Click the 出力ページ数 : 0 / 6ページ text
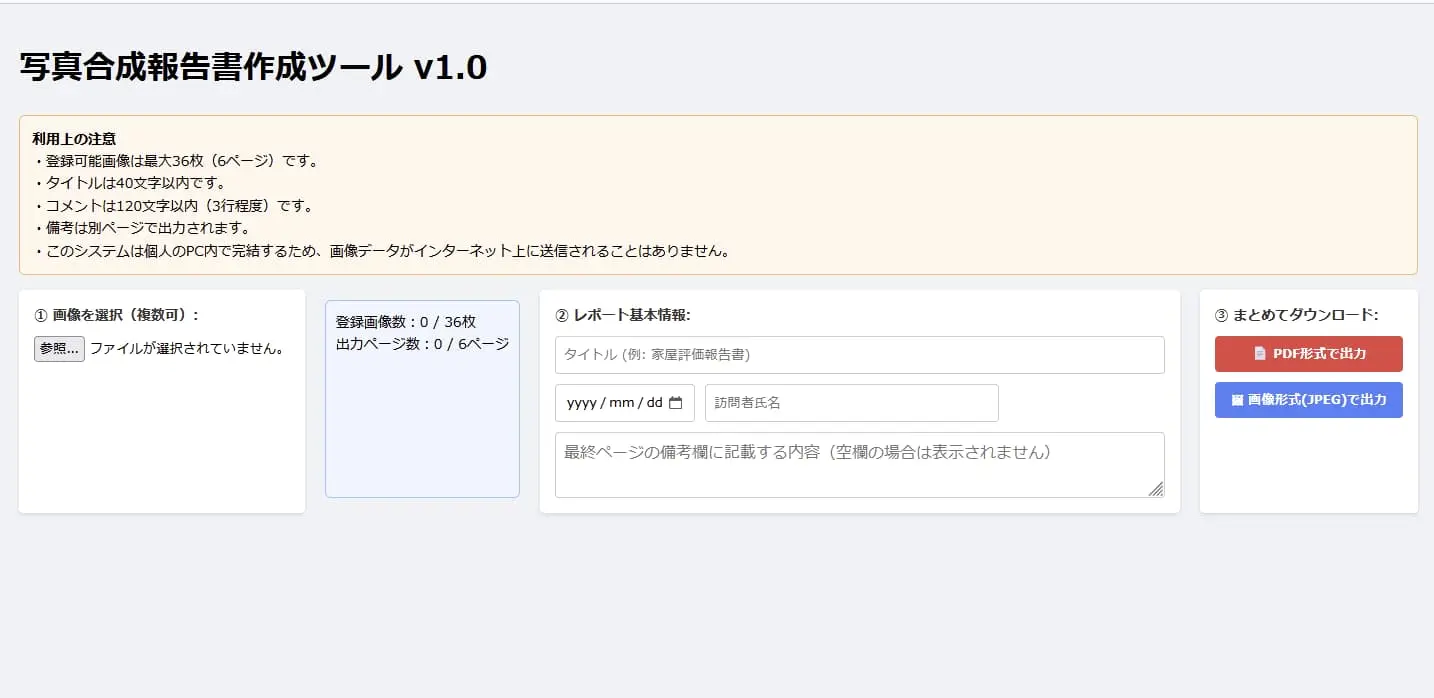The width and height of the screenshot is (1434, 698). [422, 344]
